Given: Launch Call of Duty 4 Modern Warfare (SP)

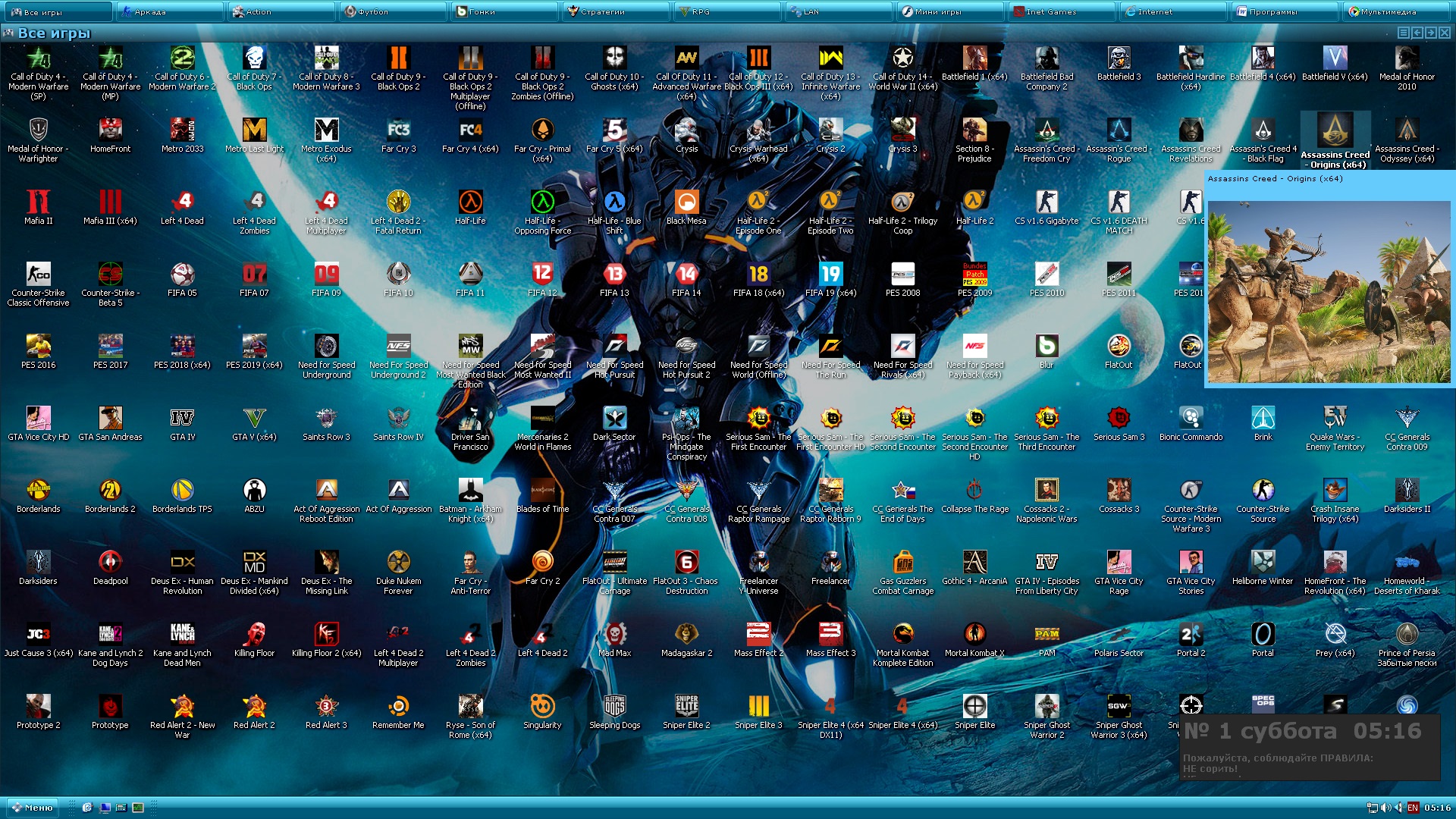Looking at the screenshot, I should point(38,73).
